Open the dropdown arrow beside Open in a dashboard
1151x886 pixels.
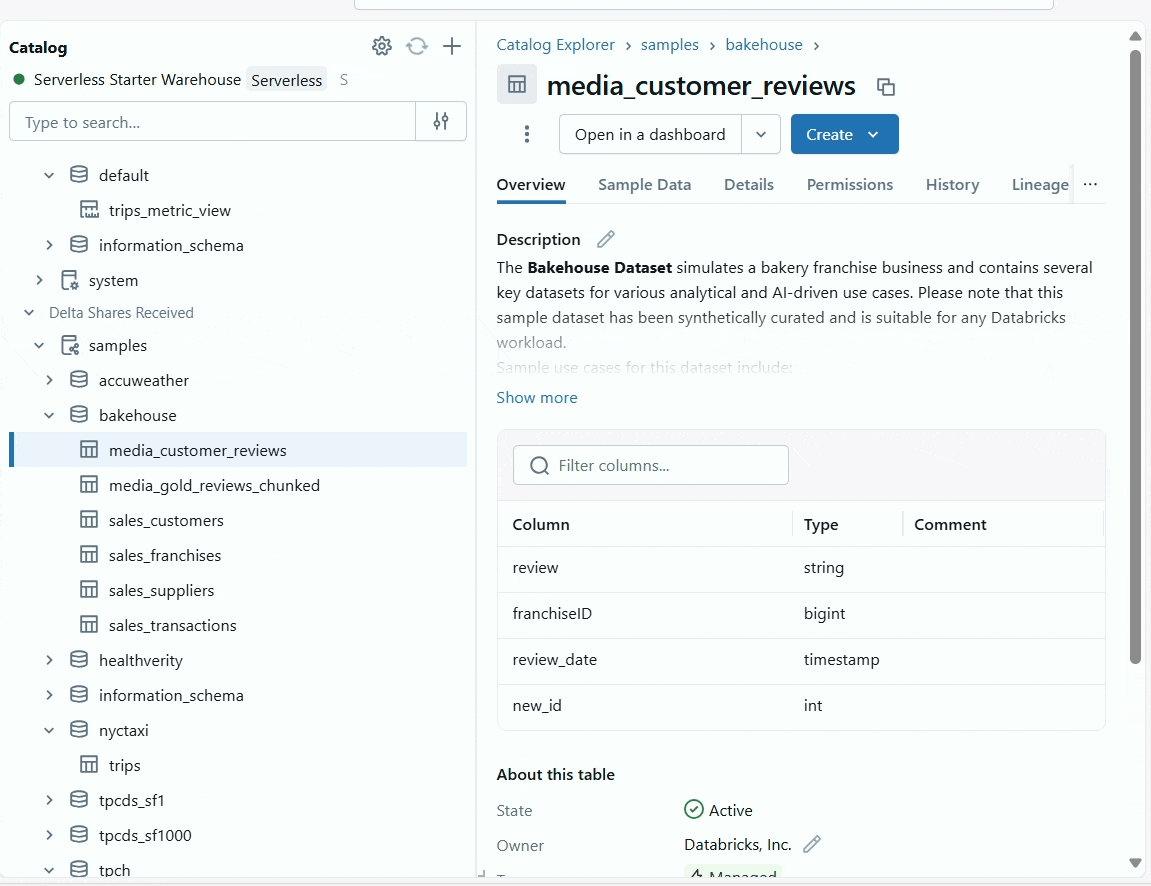[x=761, y=134]
